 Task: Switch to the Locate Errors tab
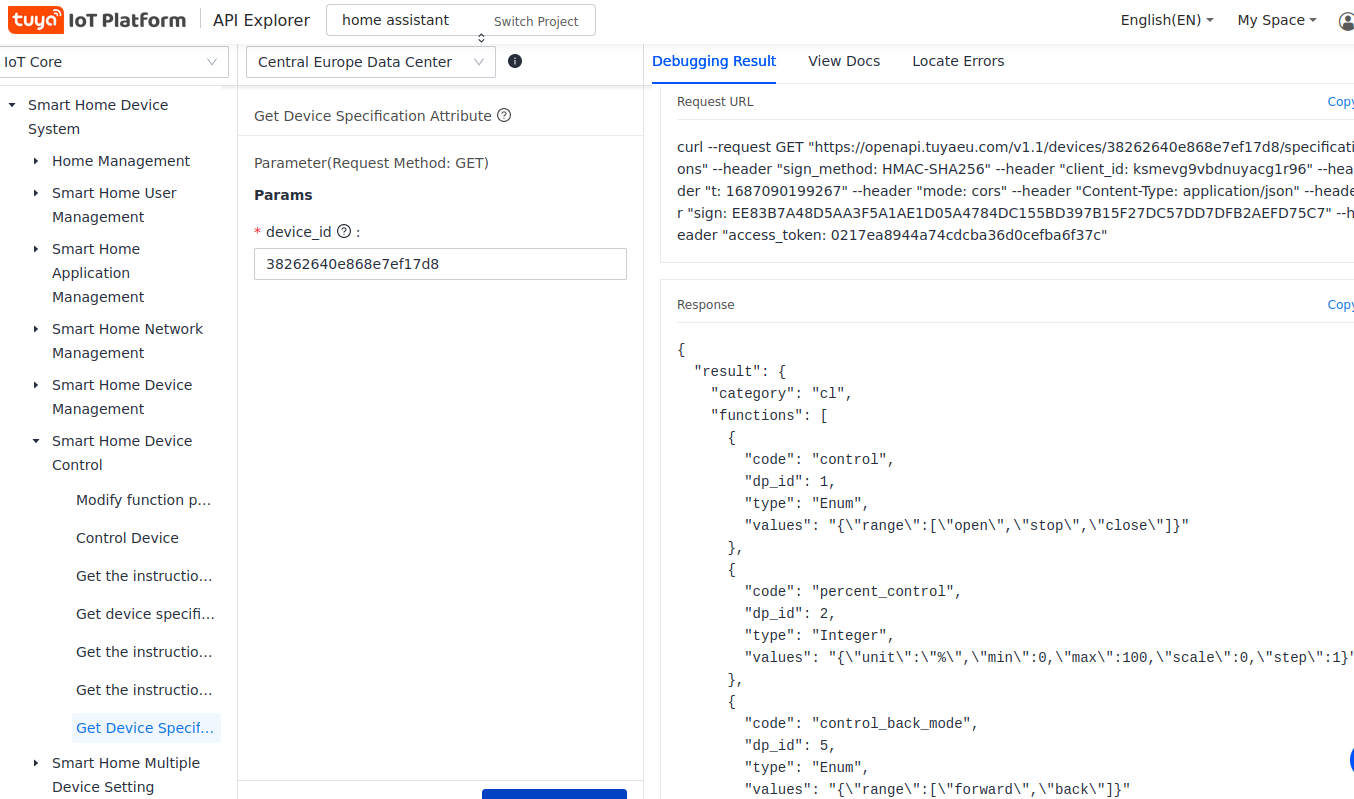click(x=958, y=61)
